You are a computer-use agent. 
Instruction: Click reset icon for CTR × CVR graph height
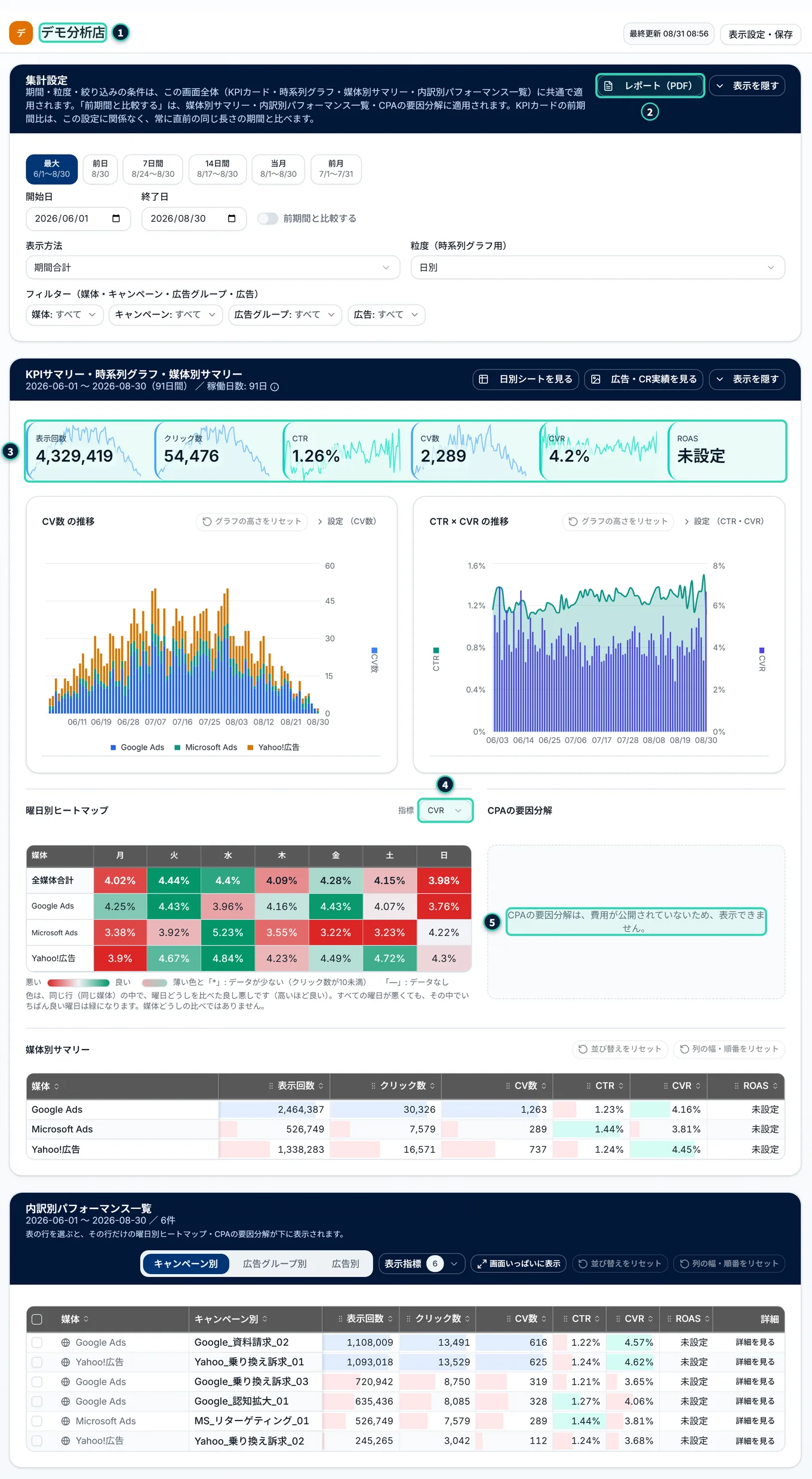573,521
